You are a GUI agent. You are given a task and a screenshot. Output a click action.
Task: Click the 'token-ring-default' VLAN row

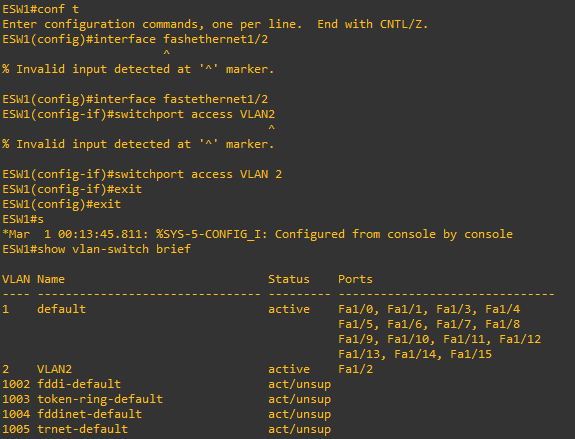click(x=166, y=399)
